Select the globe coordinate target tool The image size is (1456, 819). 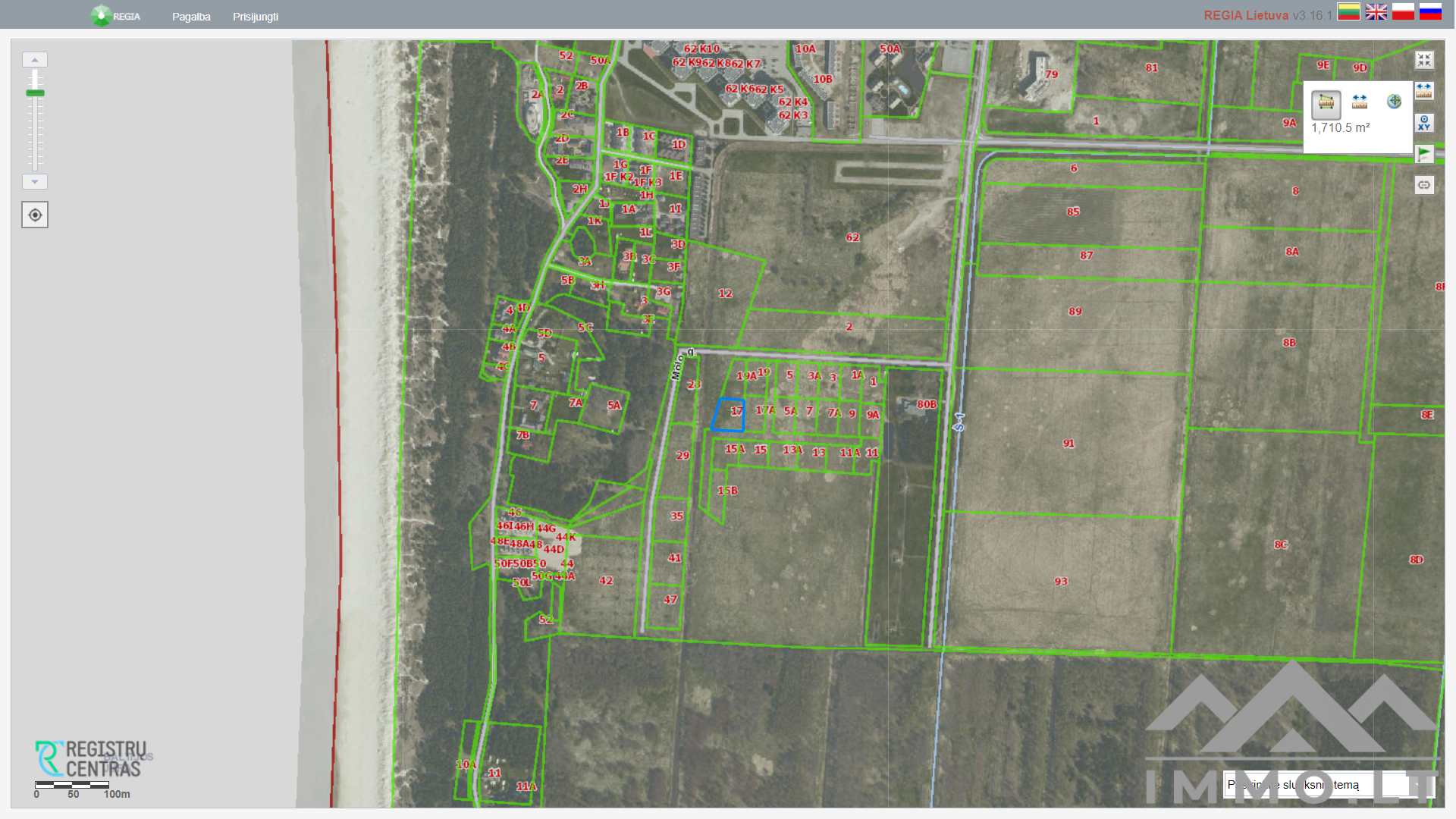click(x=1394, y=102)
